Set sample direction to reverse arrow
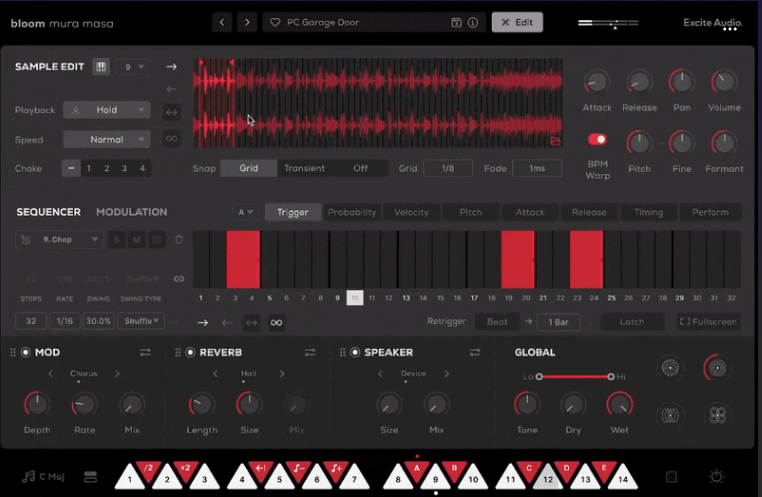Screen dimensions: 762x497 tap(172, 89)
